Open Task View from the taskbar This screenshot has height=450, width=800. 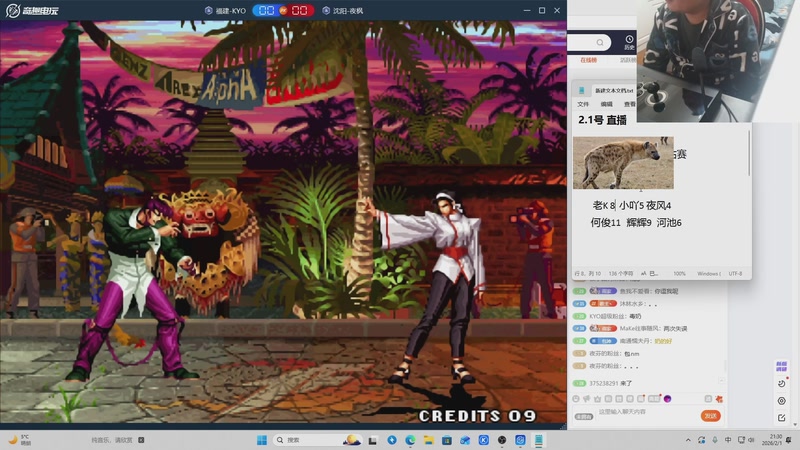[373, 440]
